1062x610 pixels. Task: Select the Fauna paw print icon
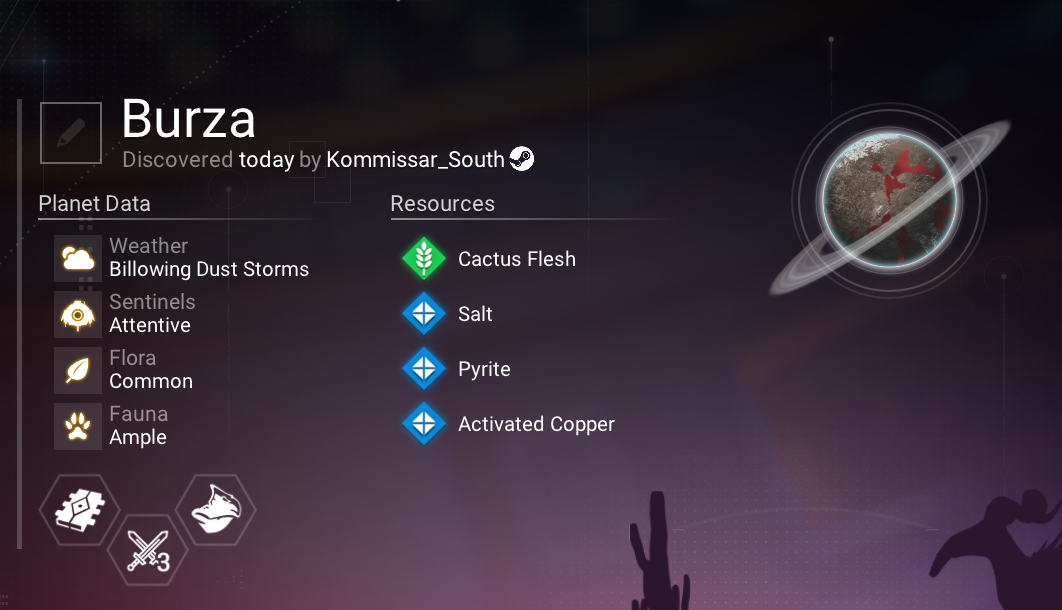[78, 427]
